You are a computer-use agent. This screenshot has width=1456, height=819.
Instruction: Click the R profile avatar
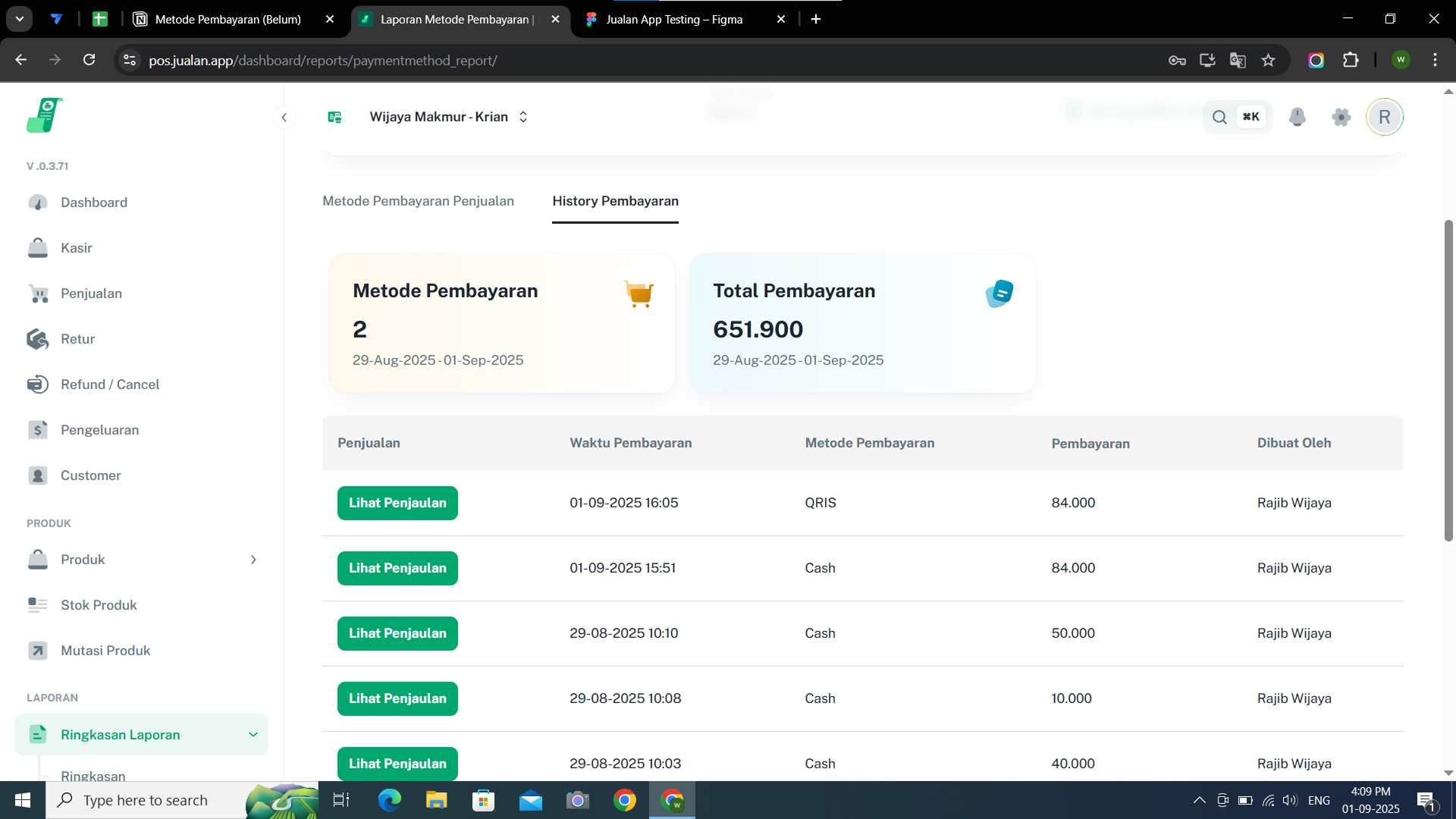pos(1385,117)
